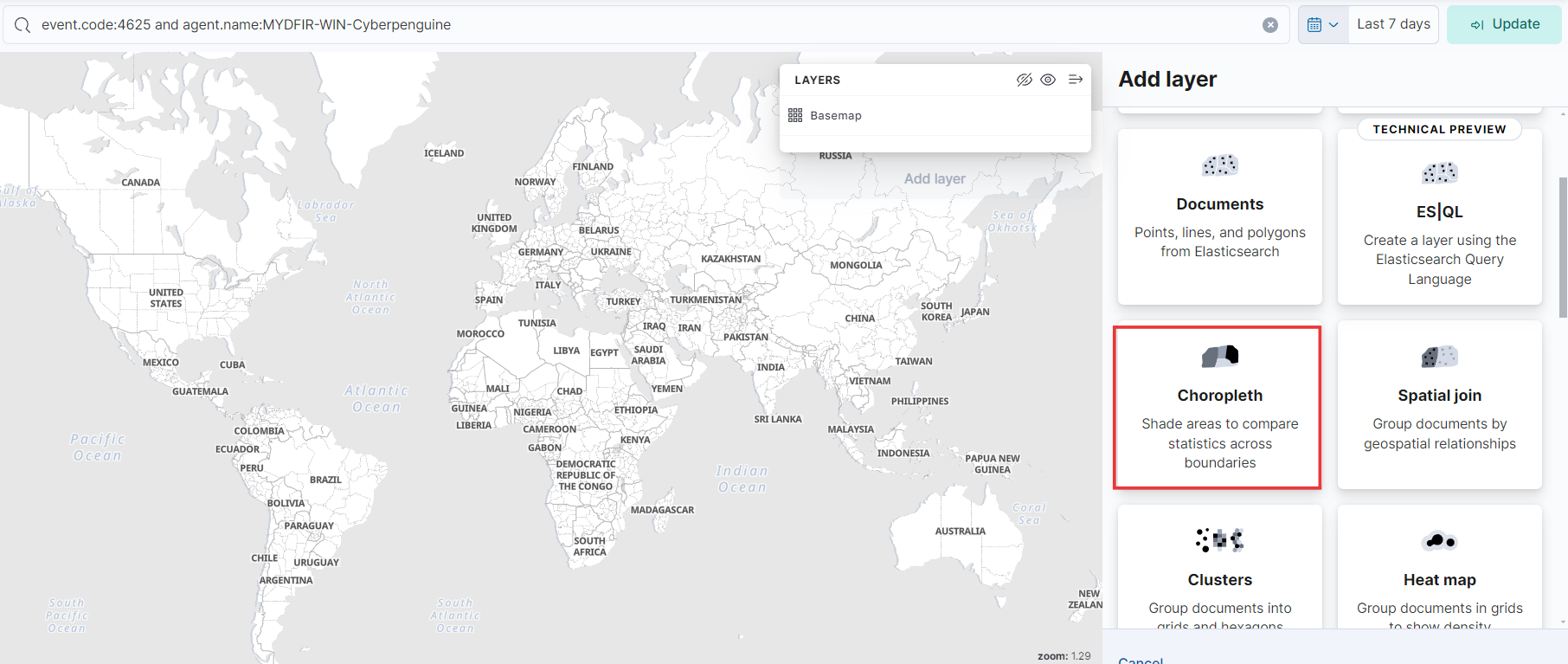The image size is (1568, 664).
Task: Click the query text input field
Action: [645, 25]
